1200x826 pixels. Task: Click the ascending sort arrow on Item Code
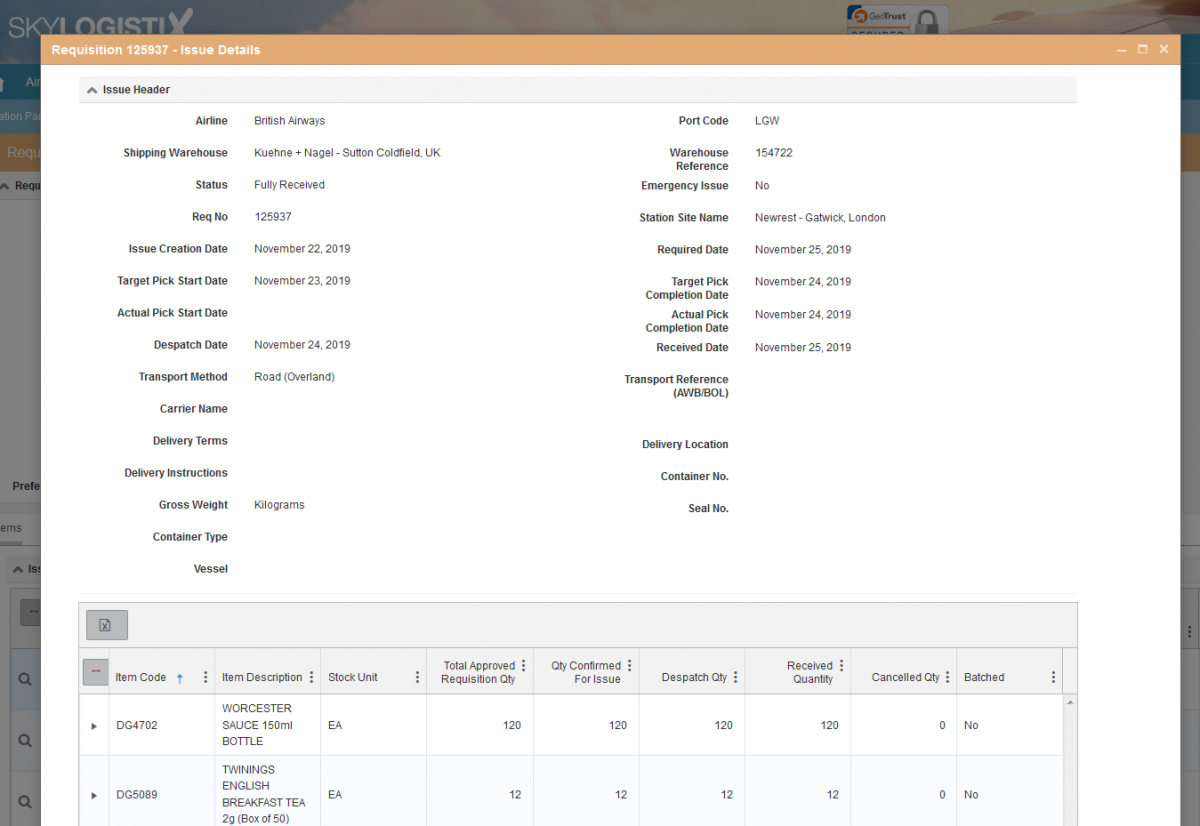[x=179, y=676]
